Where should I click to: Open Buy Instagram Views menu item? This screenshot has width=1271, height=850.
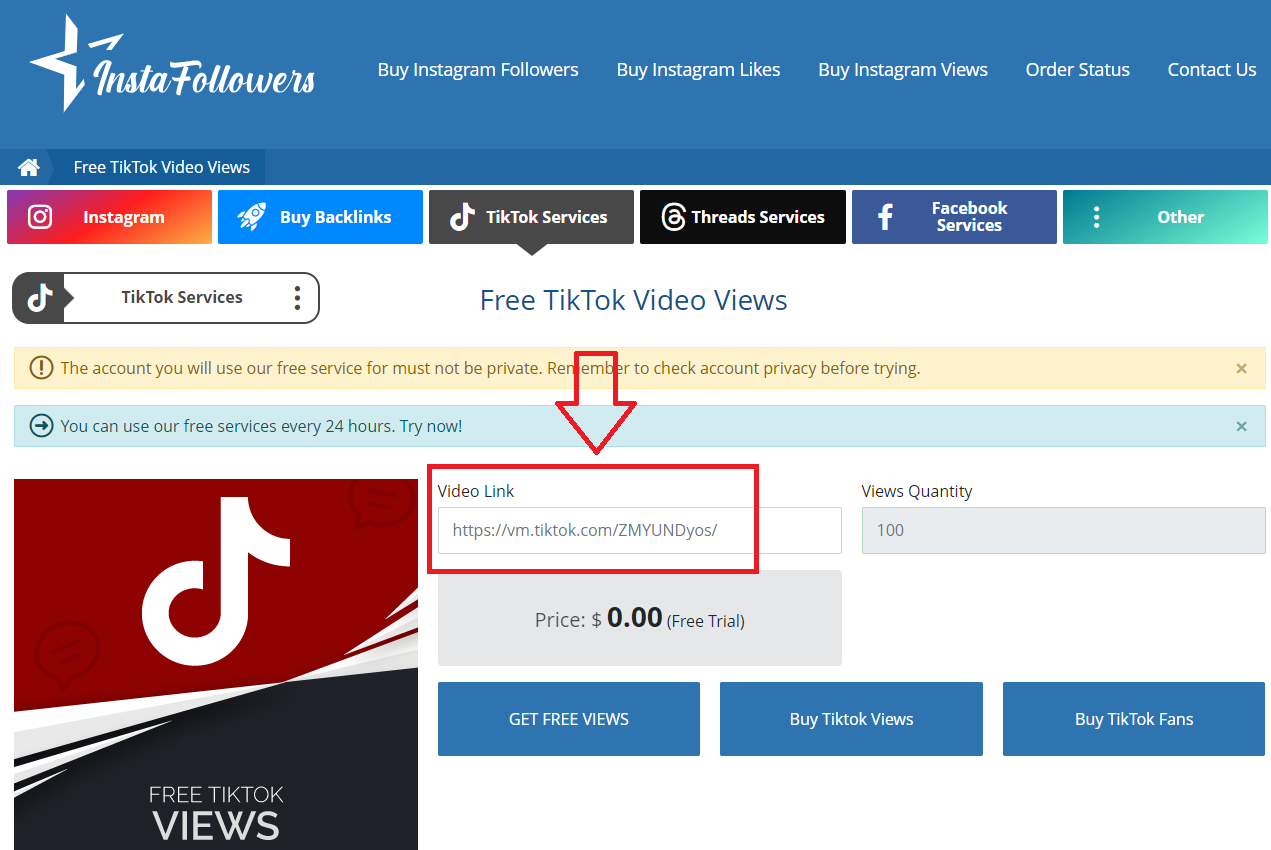903,70
